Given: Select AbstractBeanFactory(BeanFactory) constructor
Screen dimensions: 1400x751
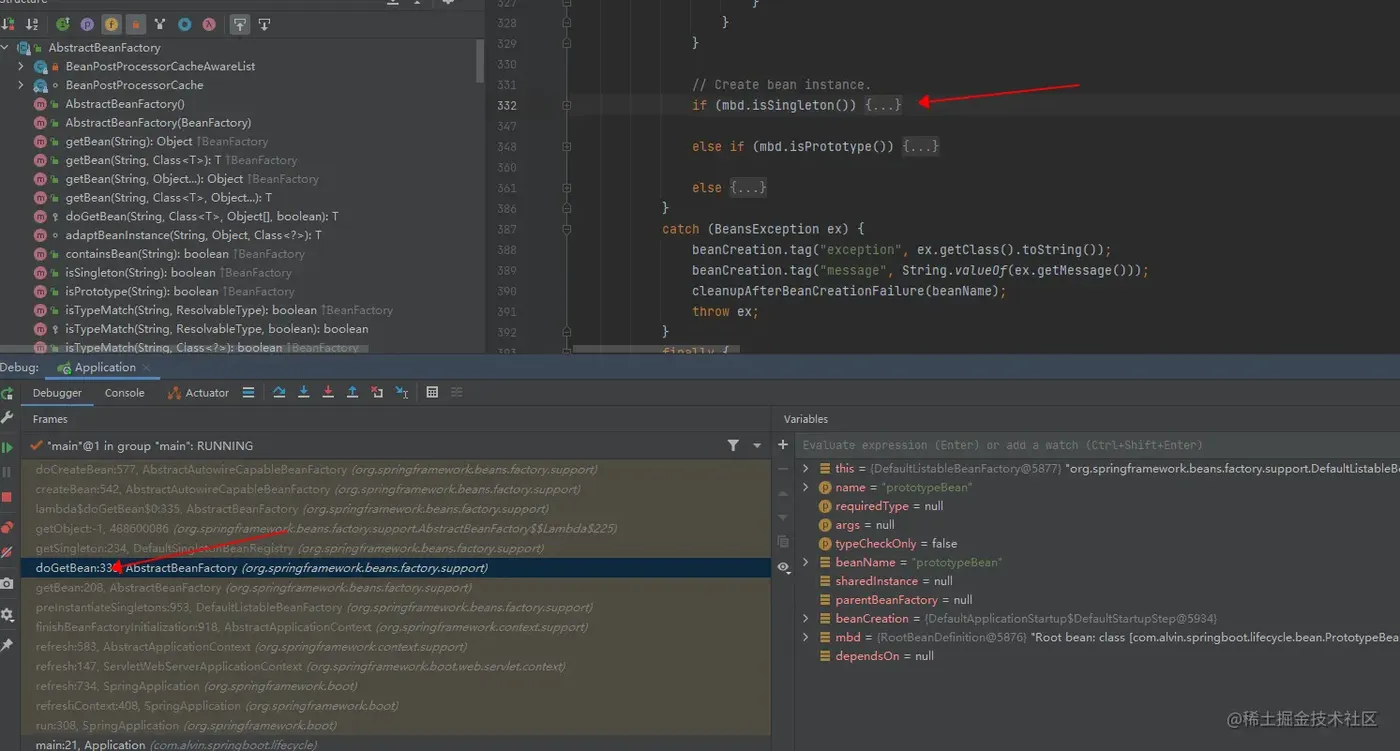Looking at the screenshot, I should pos(158,123).
